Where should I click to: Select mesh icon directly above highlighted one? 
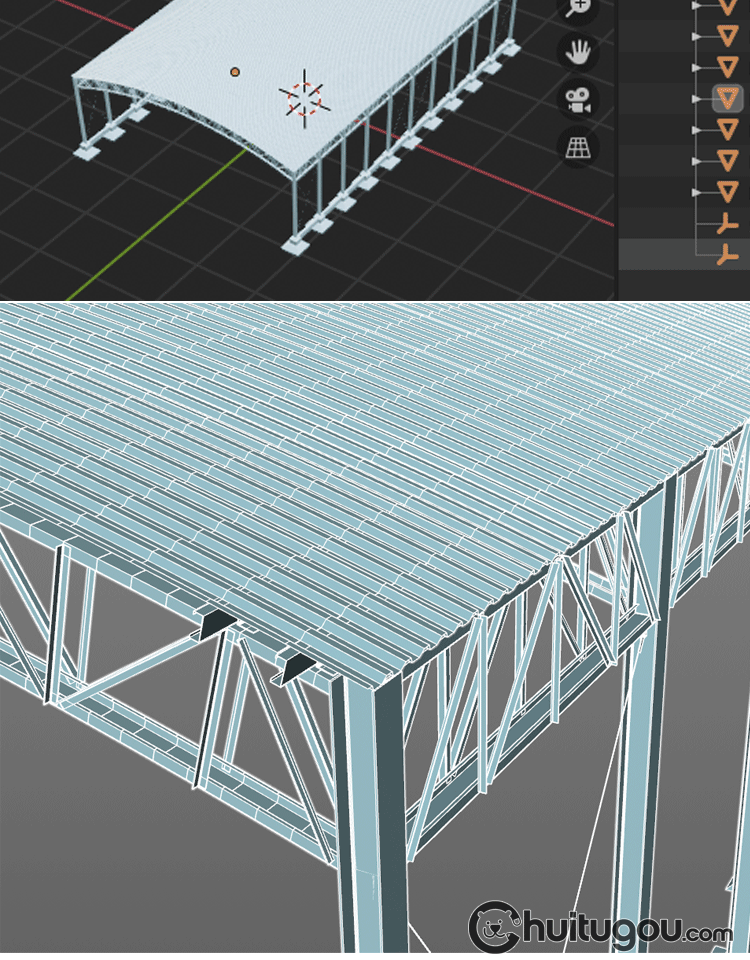727,67
